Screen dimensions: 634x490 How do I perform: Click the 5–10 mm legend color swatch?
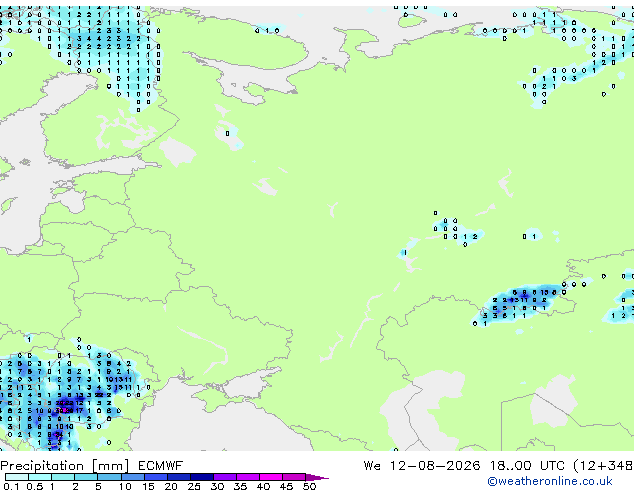tap(109, 477)
